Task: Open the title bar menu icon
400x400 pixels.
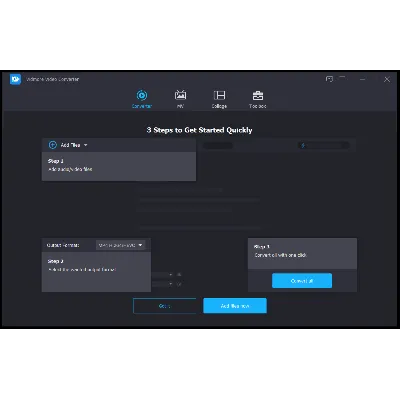Action: [342, 78]
